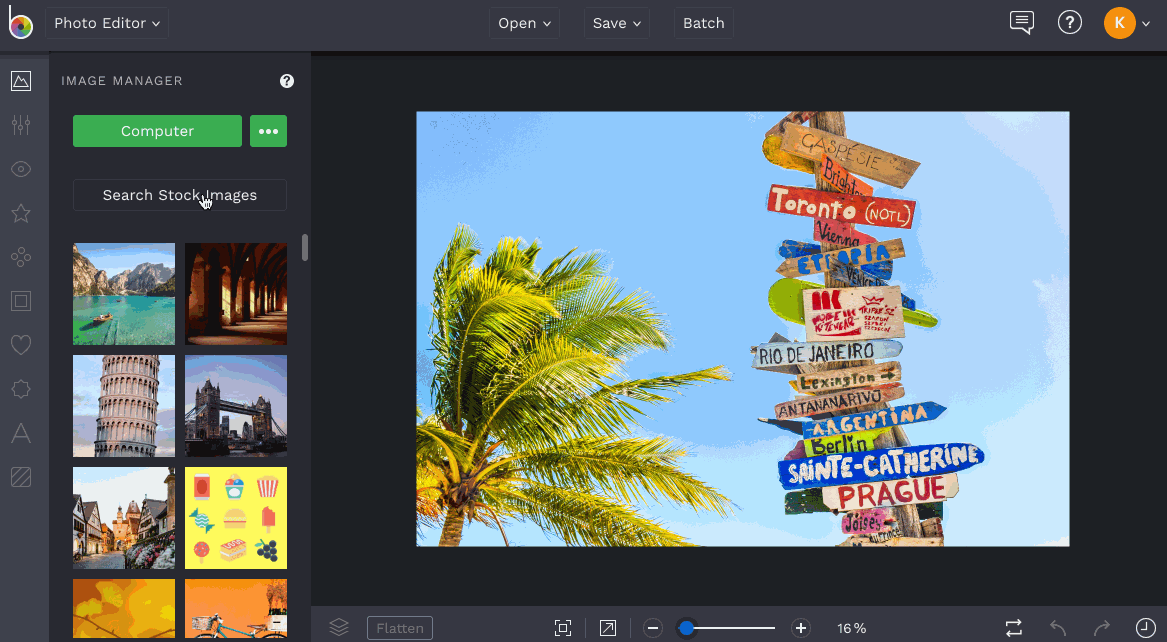Screen dimensions: 1167x642
Task: Click the undo arrow icon
Action: coord(1058,628)
